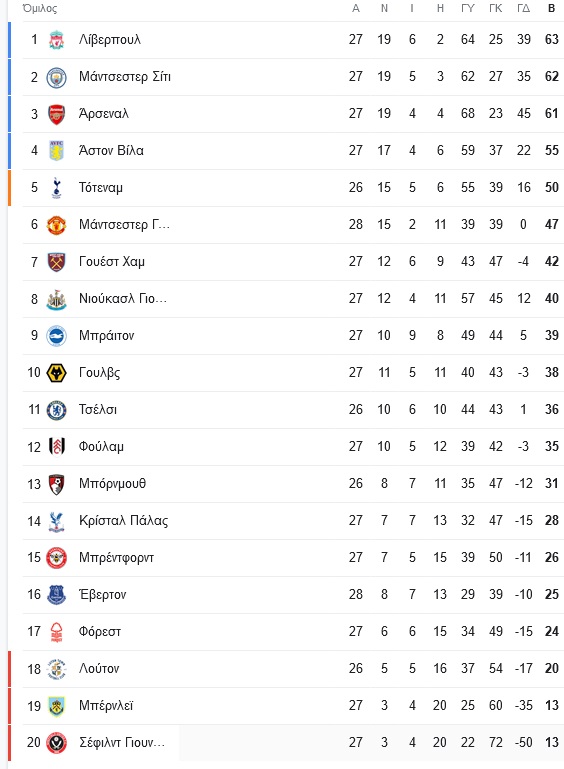
Task: Click the Everton crest icon
Action: click(x=56, y=595)
